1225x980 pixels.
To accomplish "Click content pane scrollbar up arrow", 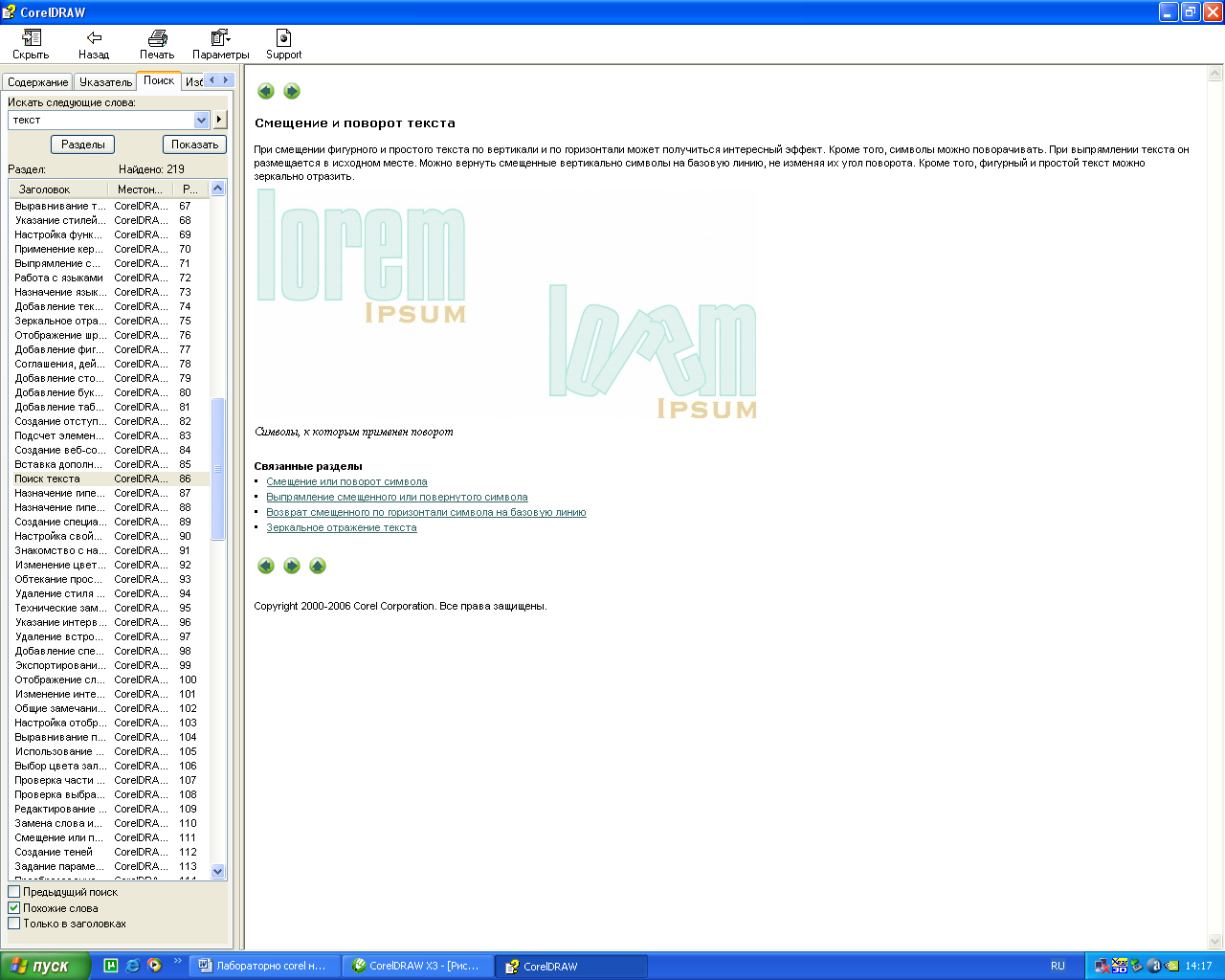I will tap(1215, 73).
